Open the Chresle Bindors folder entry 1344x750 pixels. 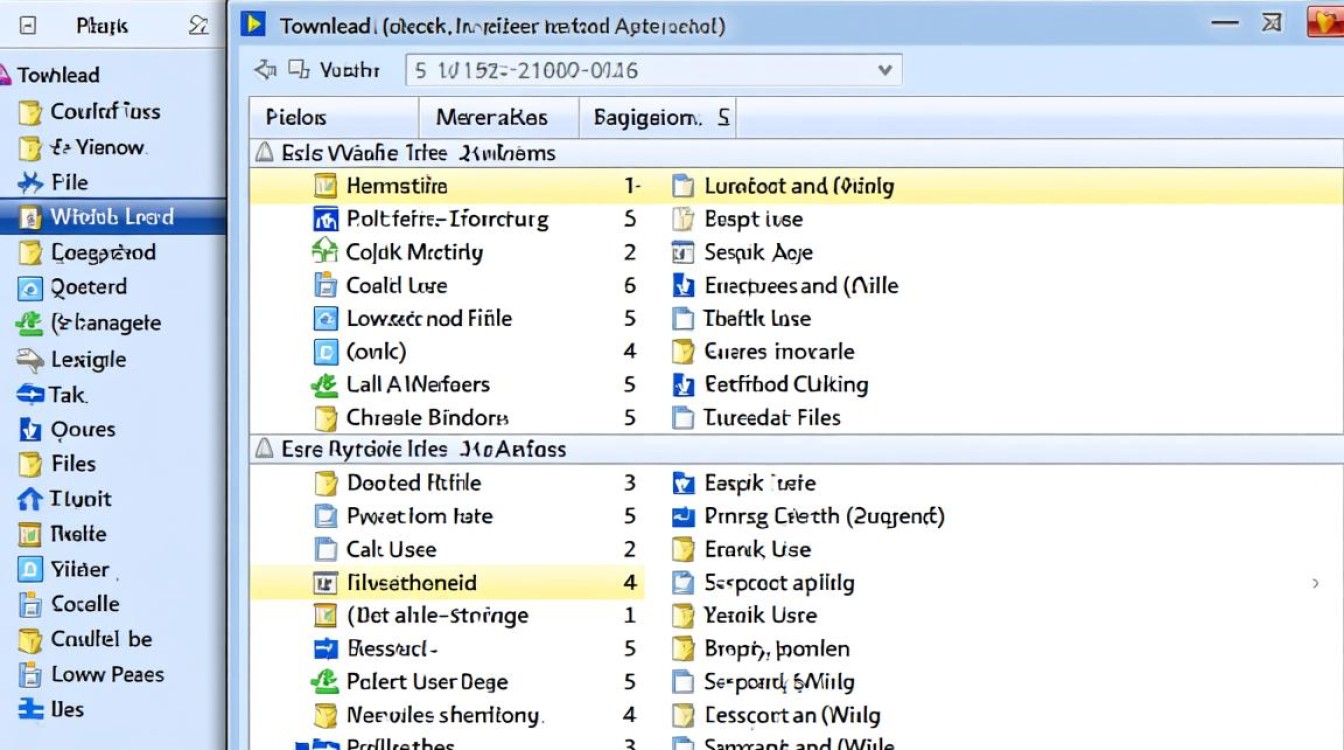click(x=427, y=417)
